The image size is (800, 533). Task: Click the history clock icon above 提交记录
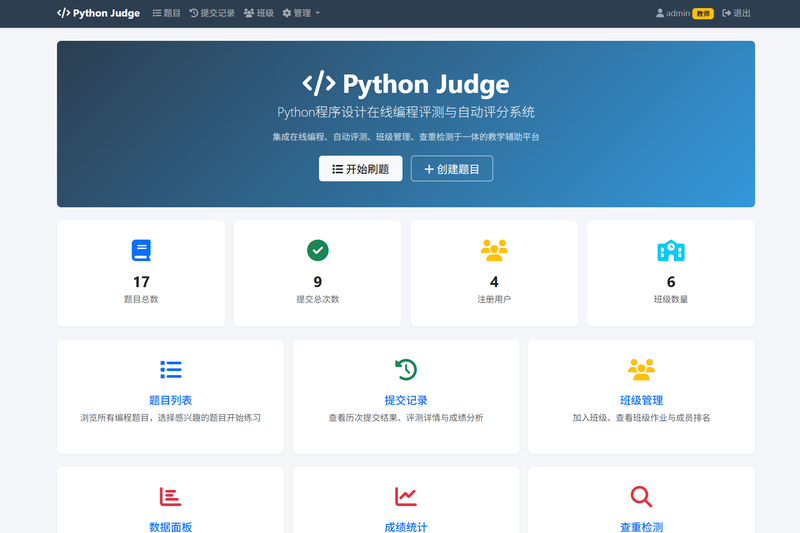pyautogui.click(x=406, y=370)
